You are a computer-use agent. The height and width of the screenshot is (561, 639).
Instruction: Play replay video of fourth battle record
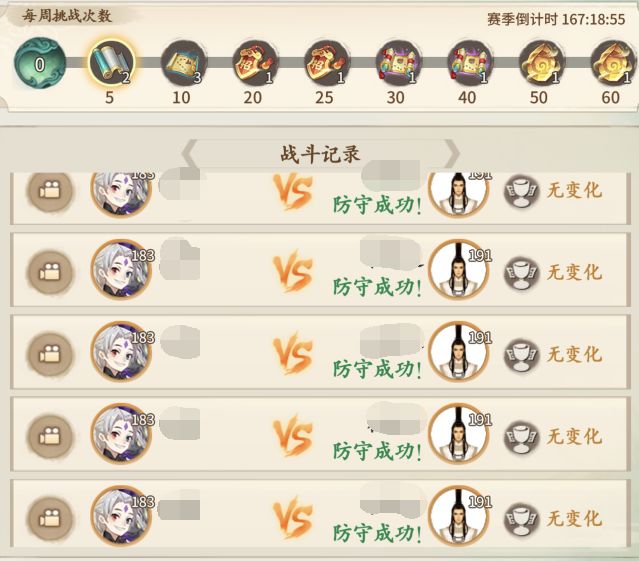click(50, 436)
